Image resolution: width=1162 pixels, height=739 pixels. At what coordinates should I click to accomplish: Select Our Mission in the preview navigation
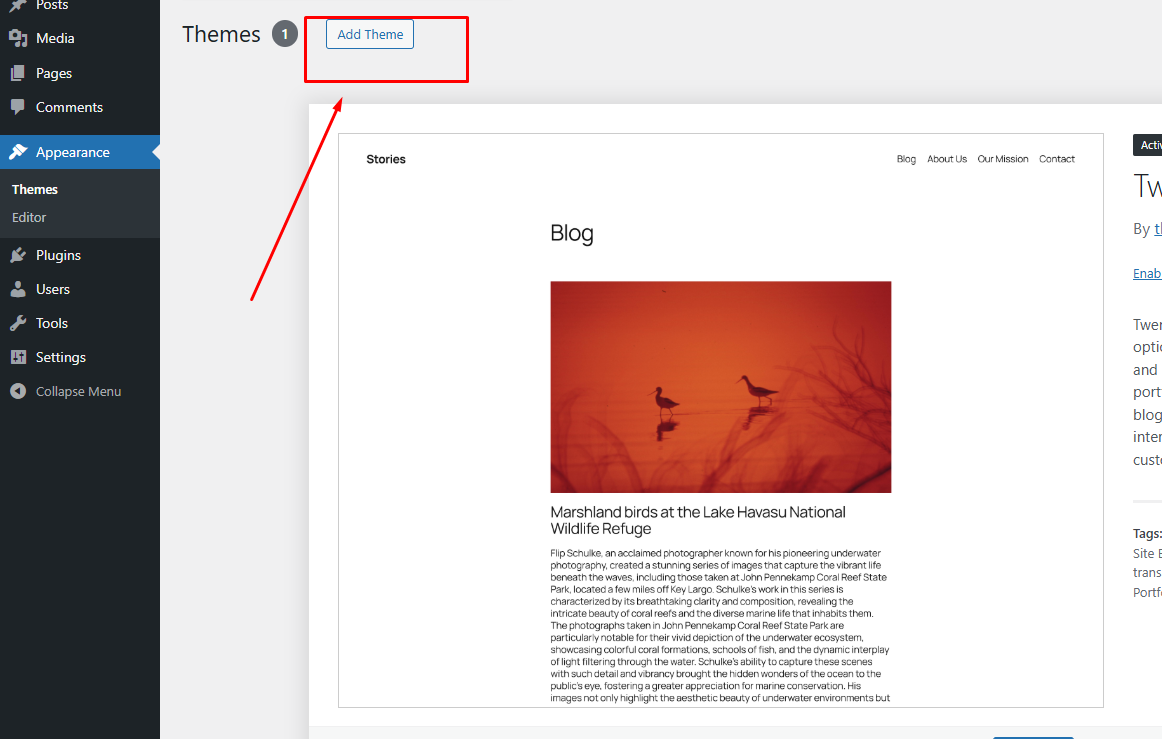(1002, 158)
